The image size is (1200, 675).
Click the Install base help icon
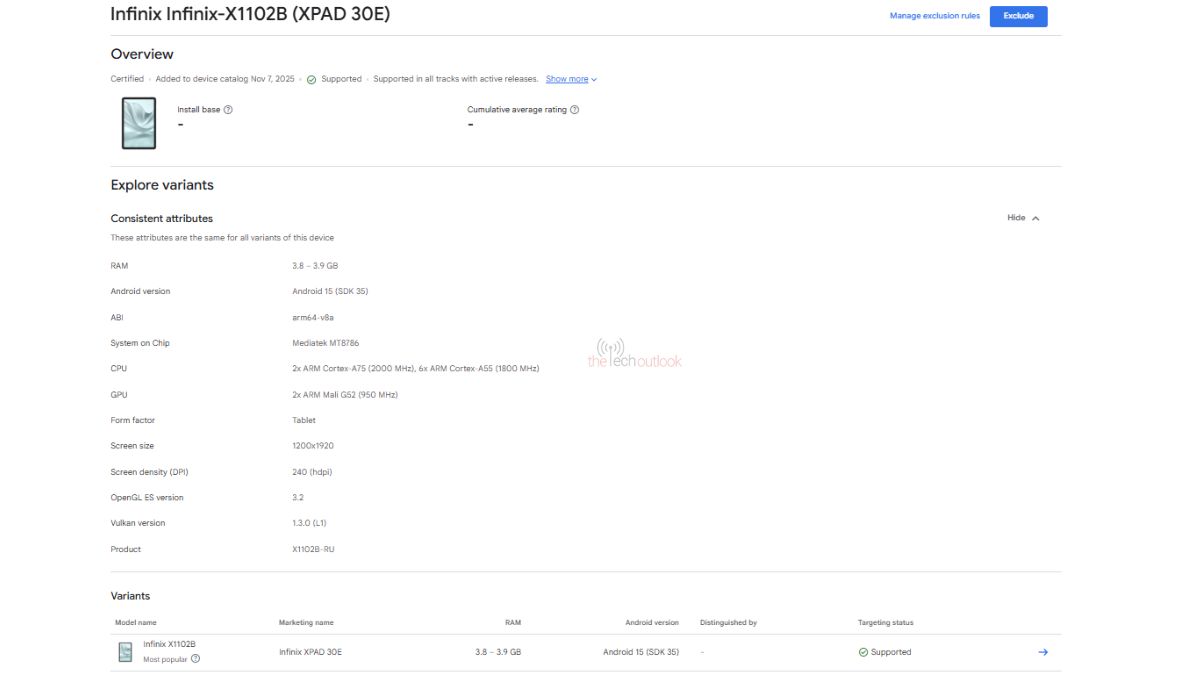(x=229, y=110)
